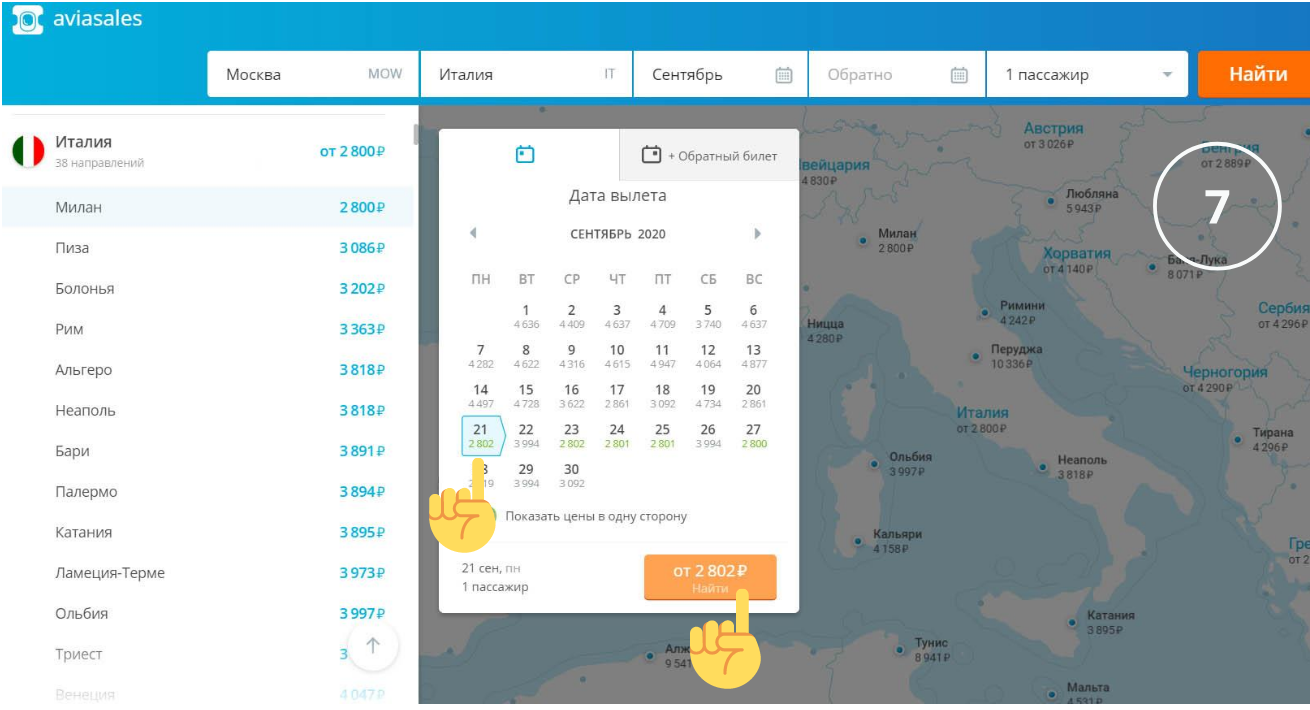Switch to Обратный билет tab

709,155
